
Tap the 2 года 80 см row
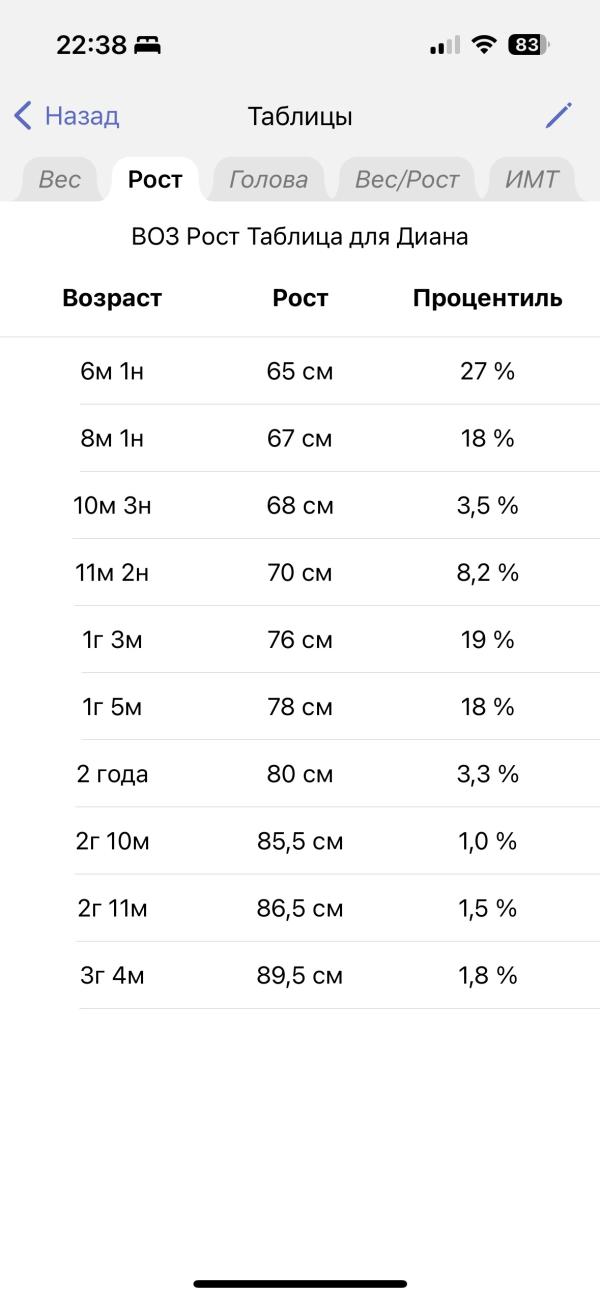pos(300,773)
